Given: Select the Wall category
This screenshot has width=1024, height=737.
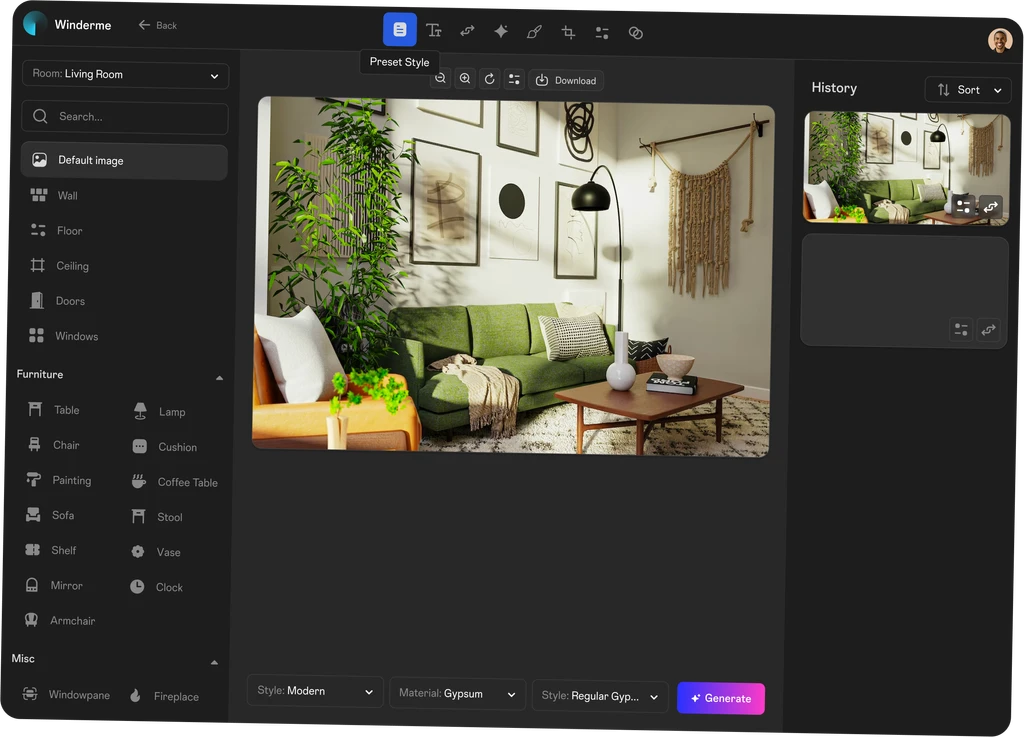Looking at the screenshot, I should (67, 196).
